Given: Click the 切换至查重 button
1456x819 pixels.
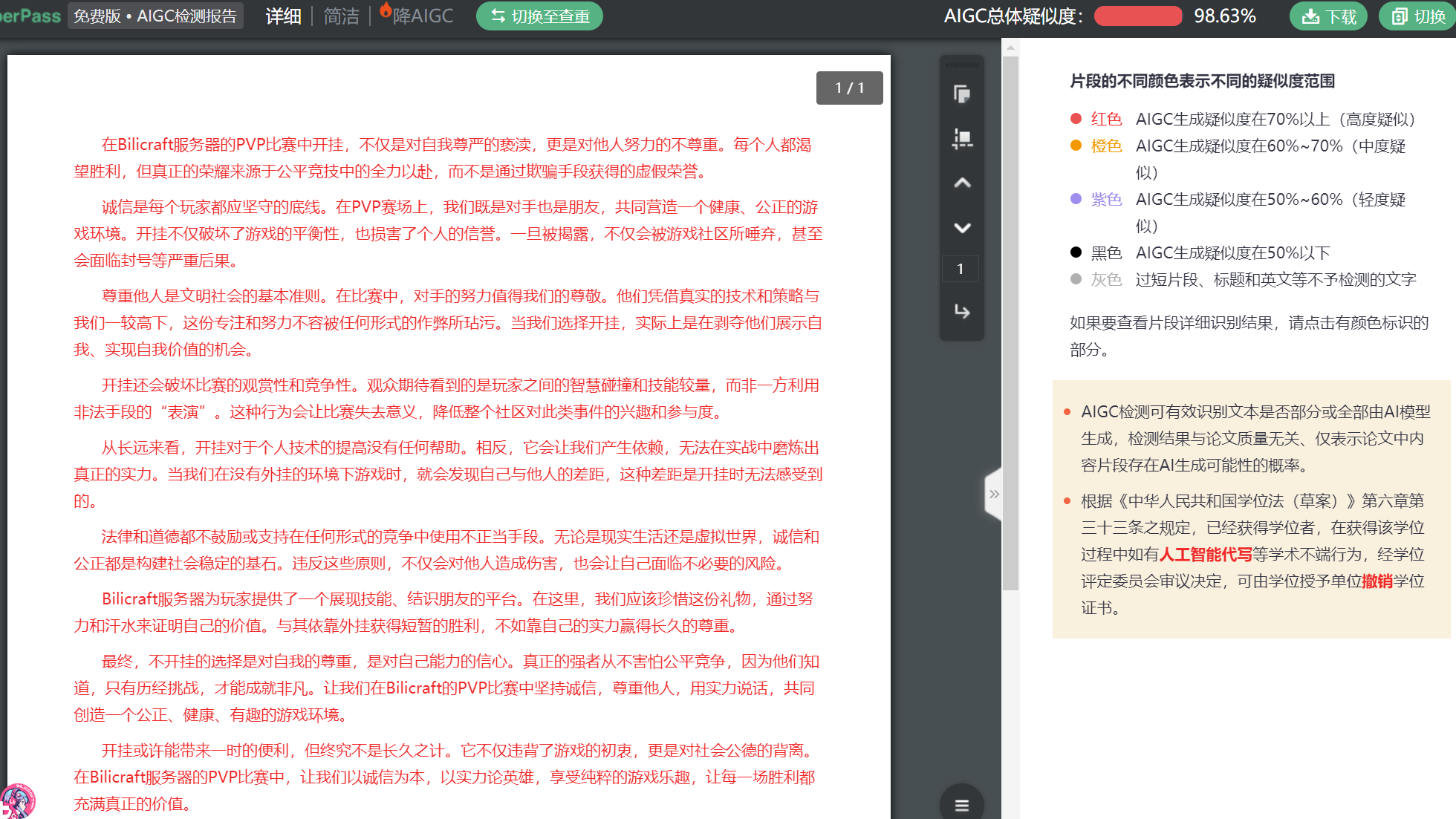Looking at the screenshot, I should [x=539, y=16].
